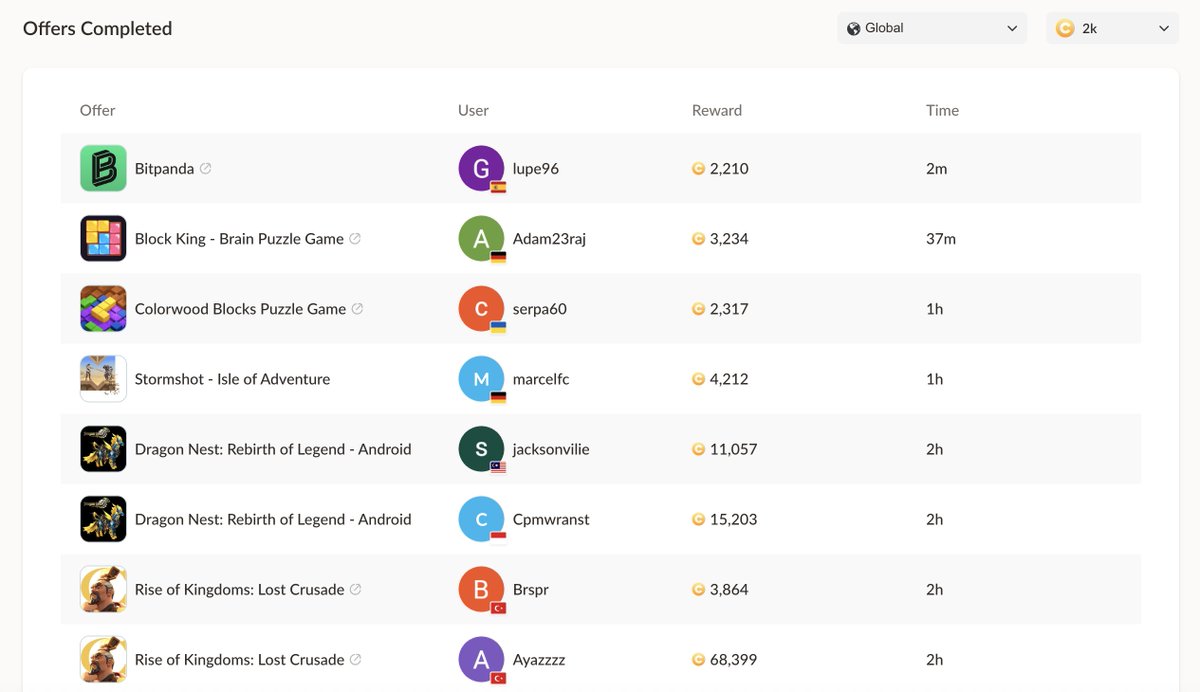Open the 2k minimum reward dropdown
The image size is (1200, 692).
coord(1113,28)
